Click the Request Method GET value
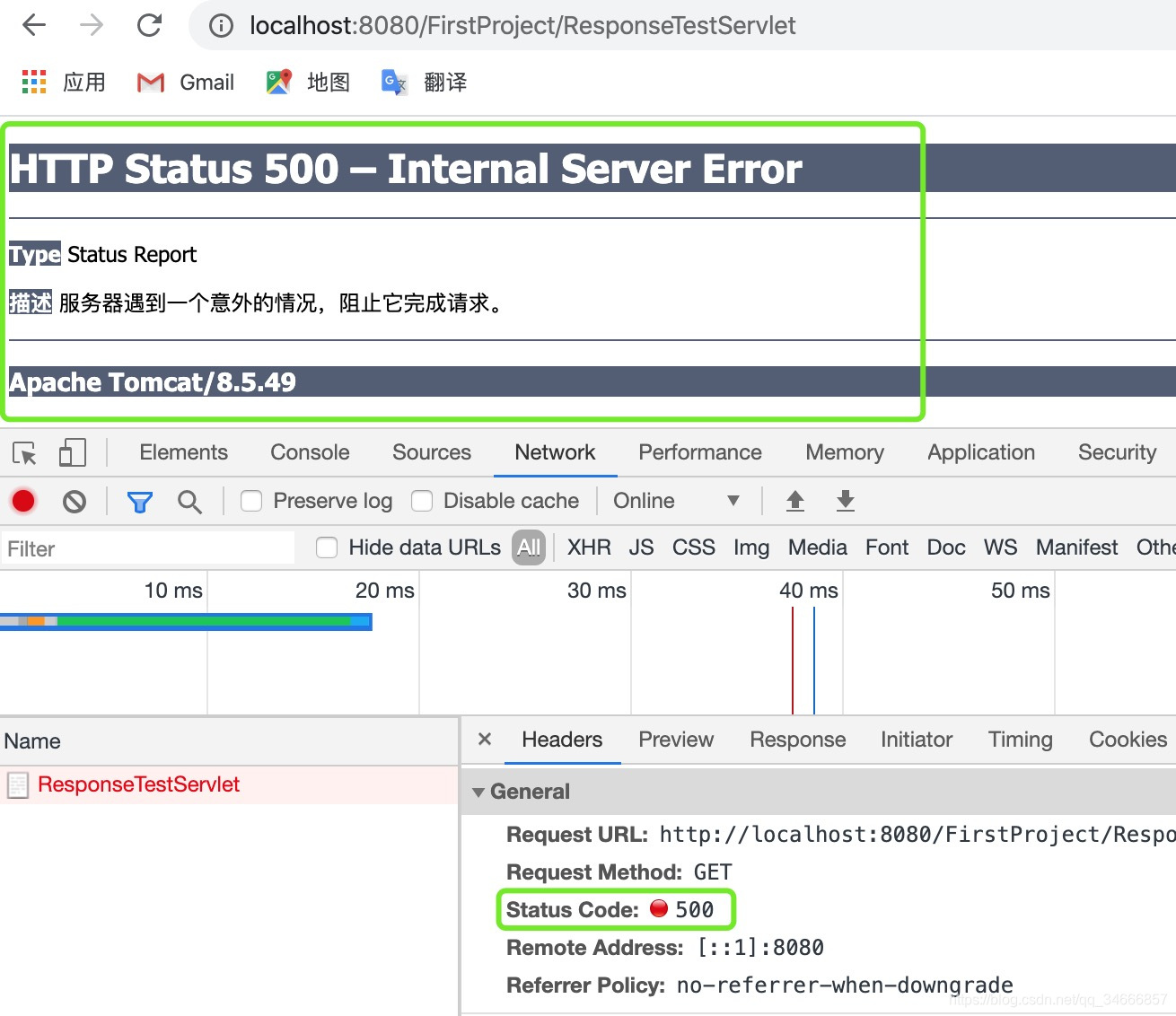1176x1016 pixels. (713, 872)
